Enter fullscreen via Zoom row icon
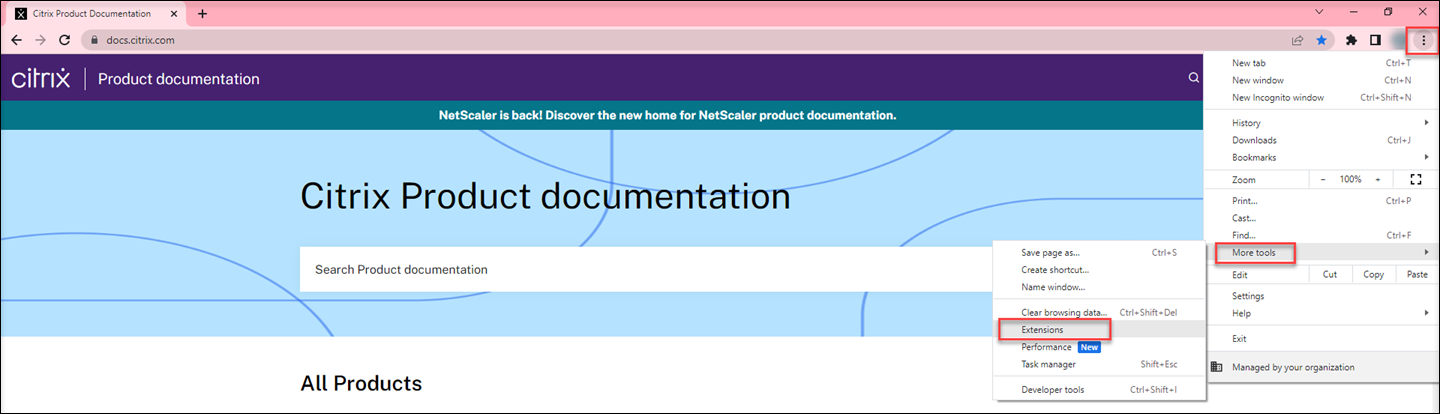This screenshot has width=1440, height=414. coord(1415,179)
